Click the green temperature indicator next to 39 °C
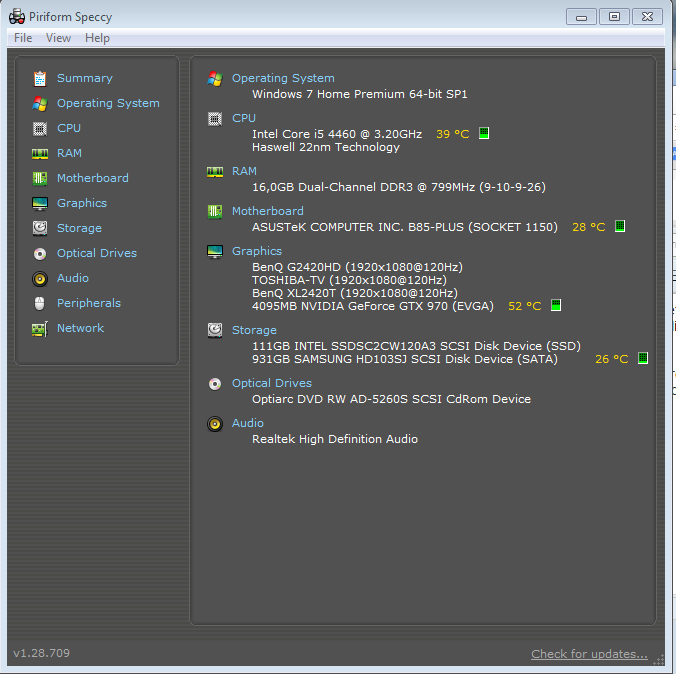Viewport: 676px width, 674px height. [x=484, y=133]
